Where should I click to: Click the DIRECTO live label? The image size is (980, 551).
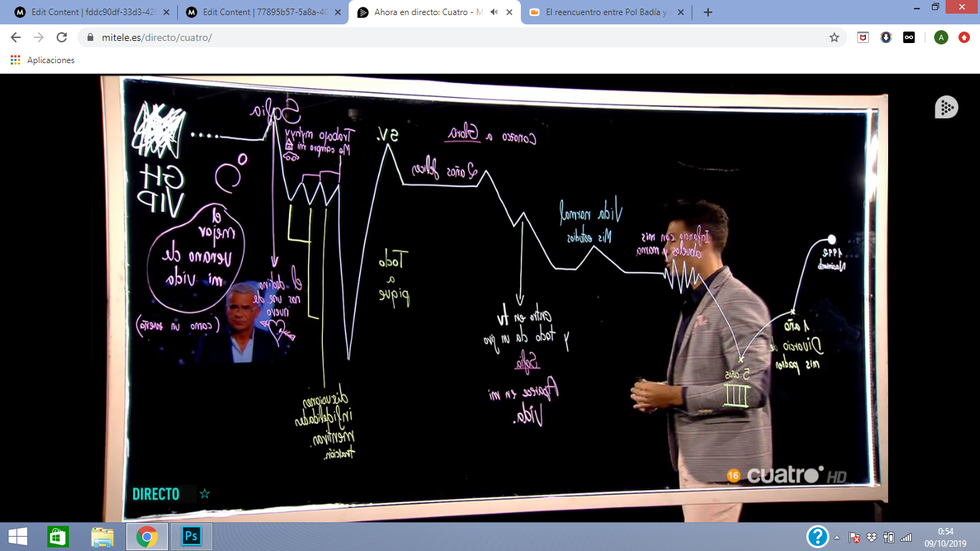tap(156, 494)
